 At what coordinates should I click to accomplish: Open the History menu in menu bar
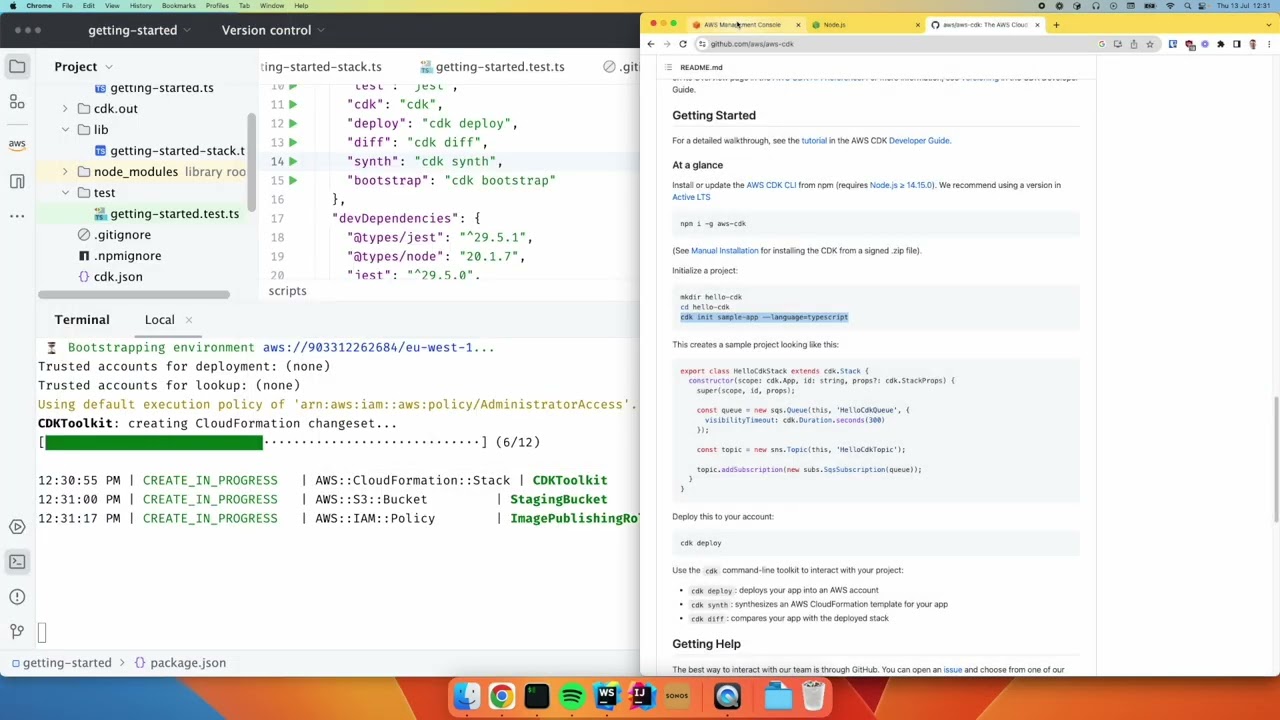pos(140,6)
